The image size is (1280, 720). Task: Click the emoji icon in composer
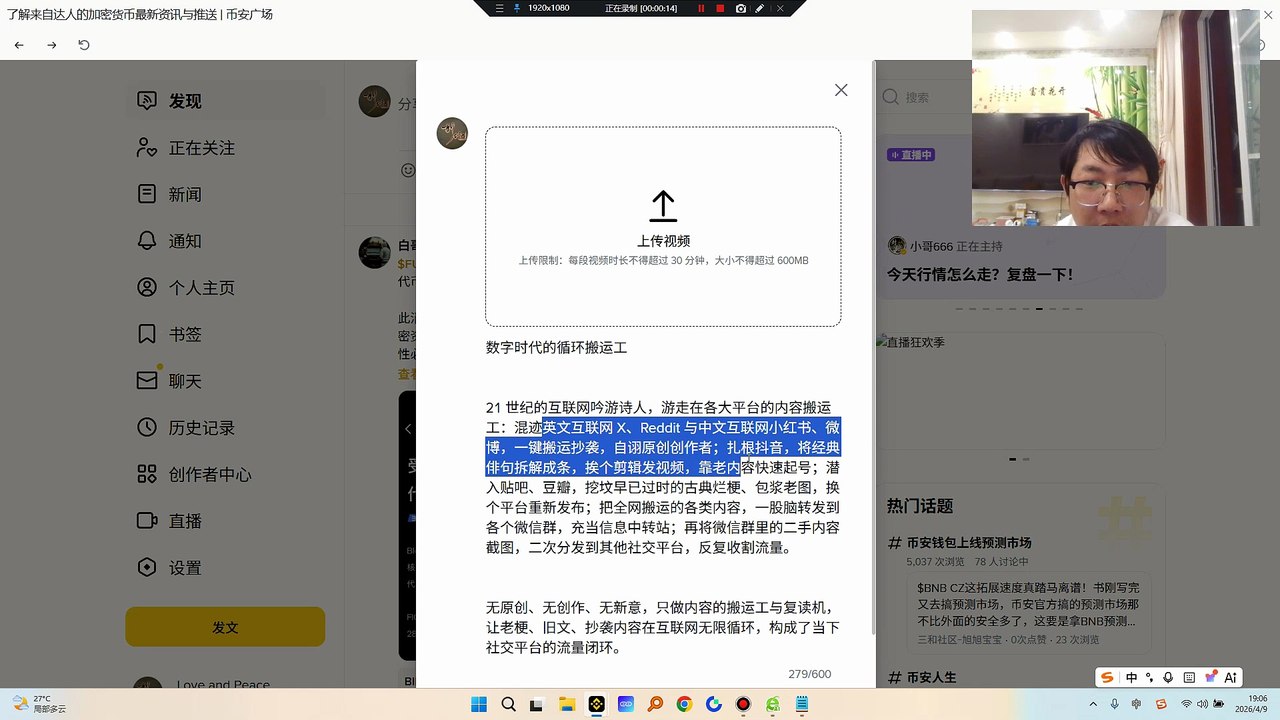[x=407, y=170]
